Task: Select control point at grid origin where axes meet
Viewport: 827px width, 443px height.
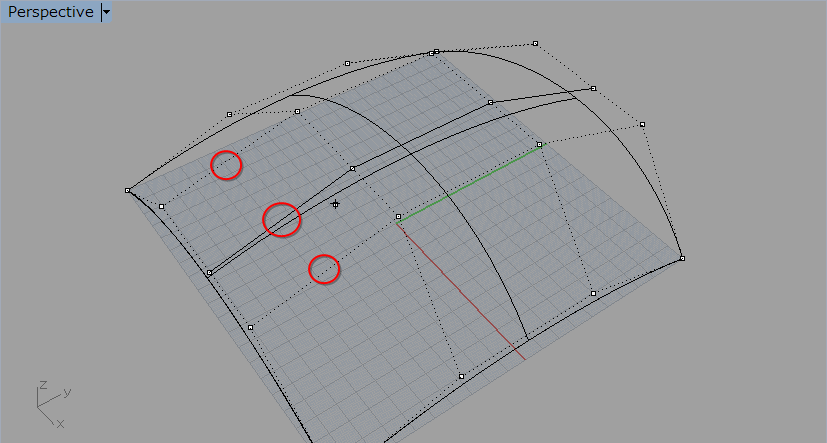Action: tap(398, 217)
